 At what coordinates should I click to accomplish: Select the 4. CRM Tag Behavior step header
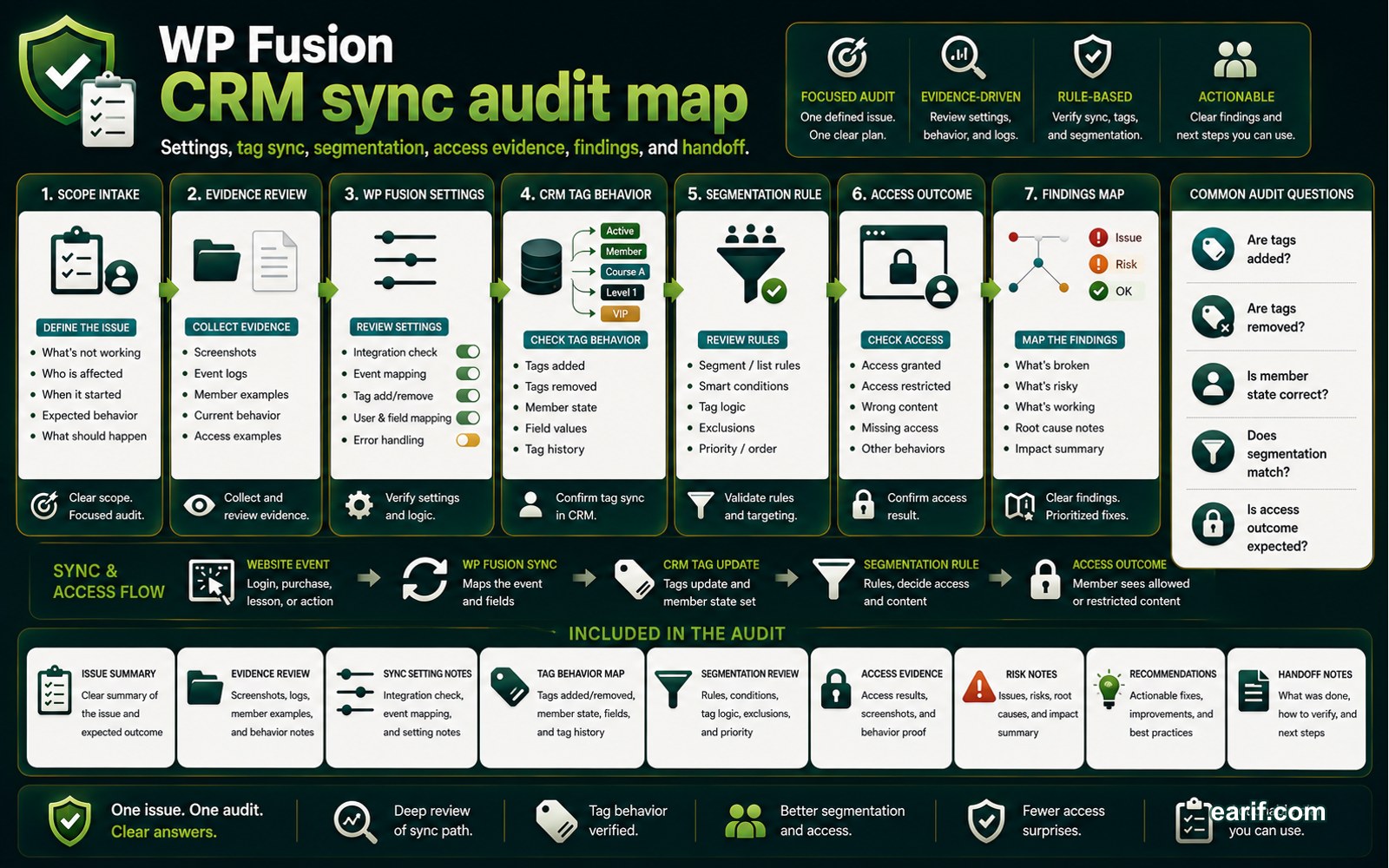pos(585,194)
